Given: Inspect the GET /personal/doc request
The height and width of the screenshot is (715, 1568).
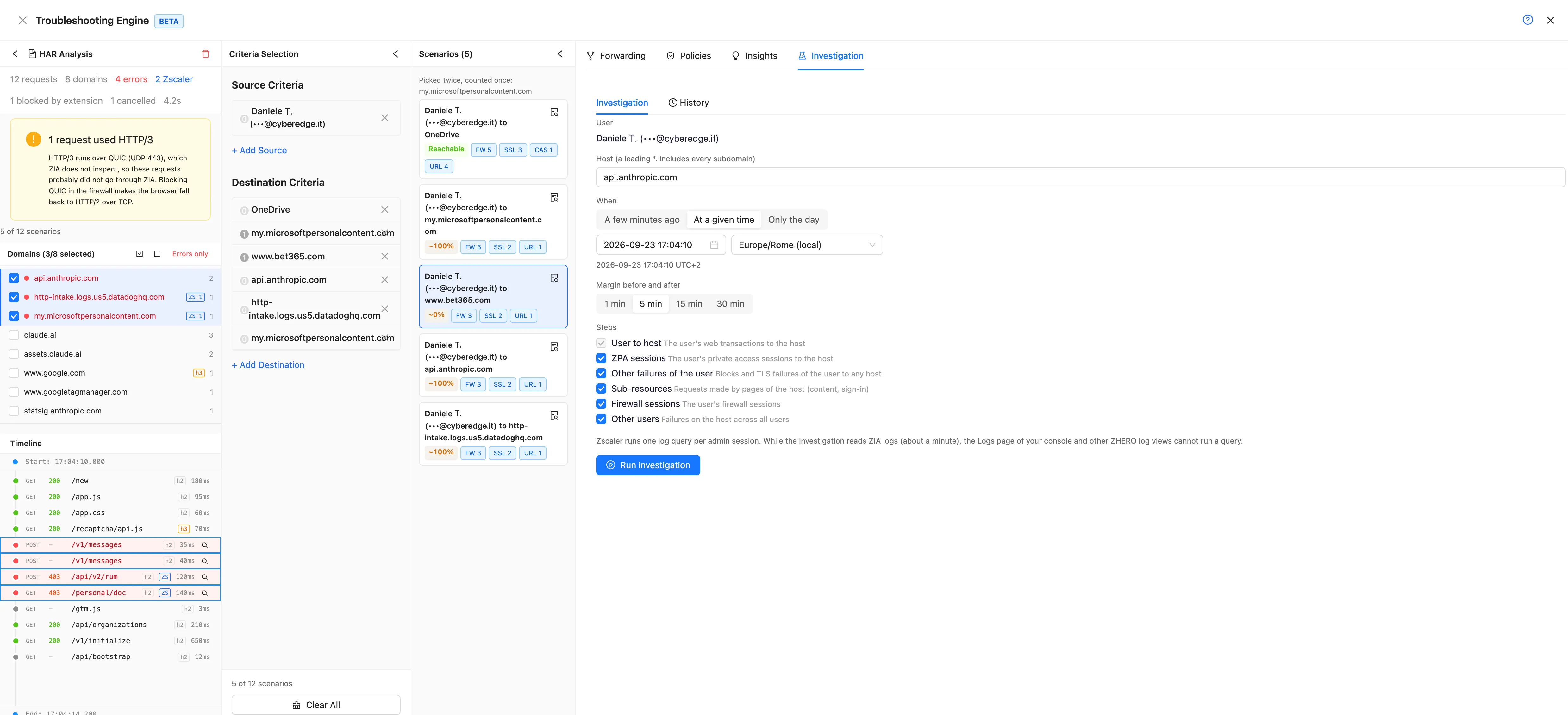Looking at the screenshot, I should coord(205,593).
